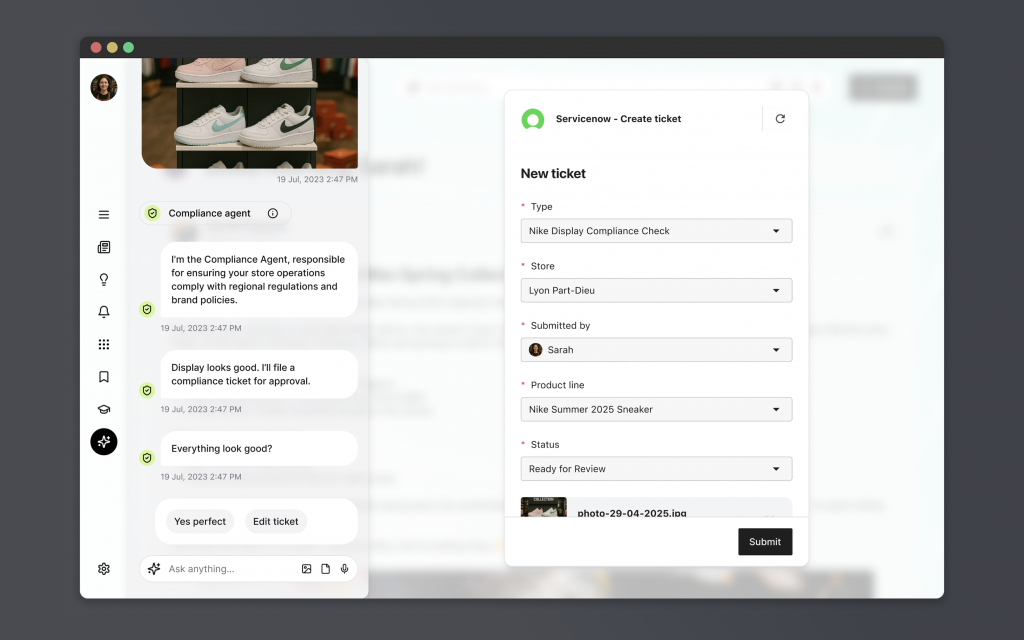Viewport: 1024px width, 640px height.
Task: Open the hamburger menu in sidebar
Action: tap(104, 214)
